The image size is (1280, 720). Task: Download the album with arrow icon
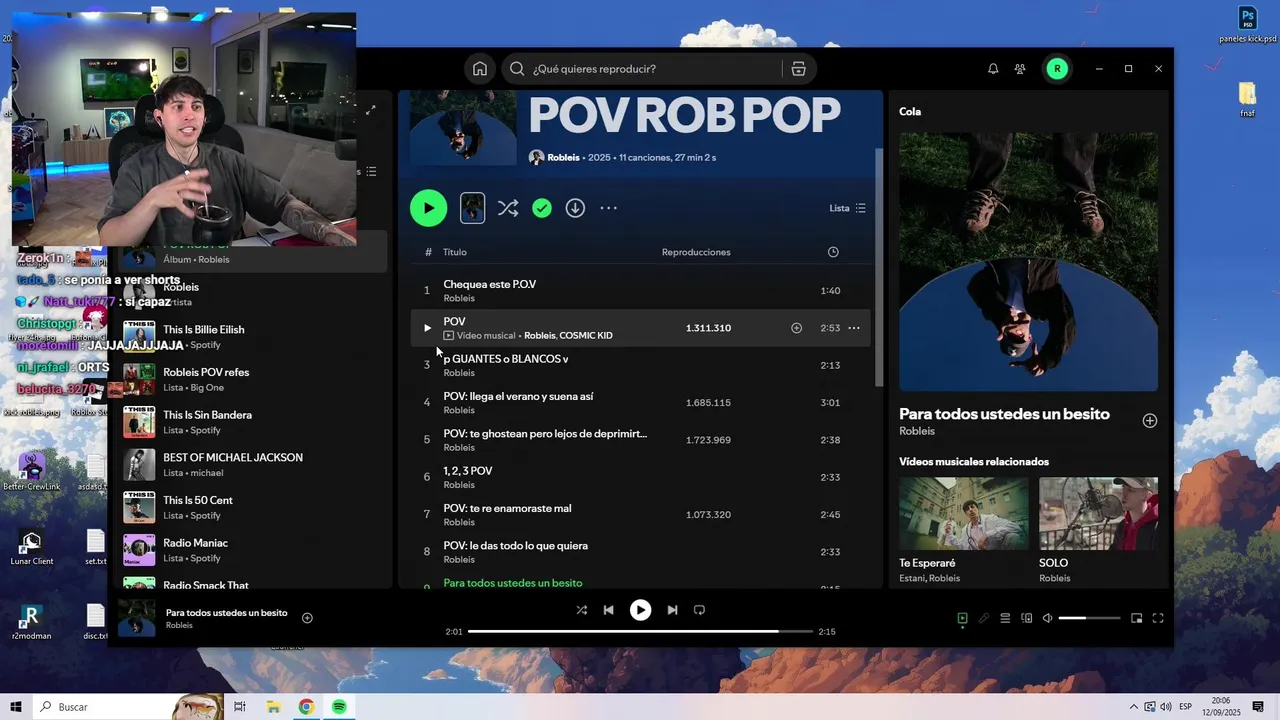click(575, 208)
